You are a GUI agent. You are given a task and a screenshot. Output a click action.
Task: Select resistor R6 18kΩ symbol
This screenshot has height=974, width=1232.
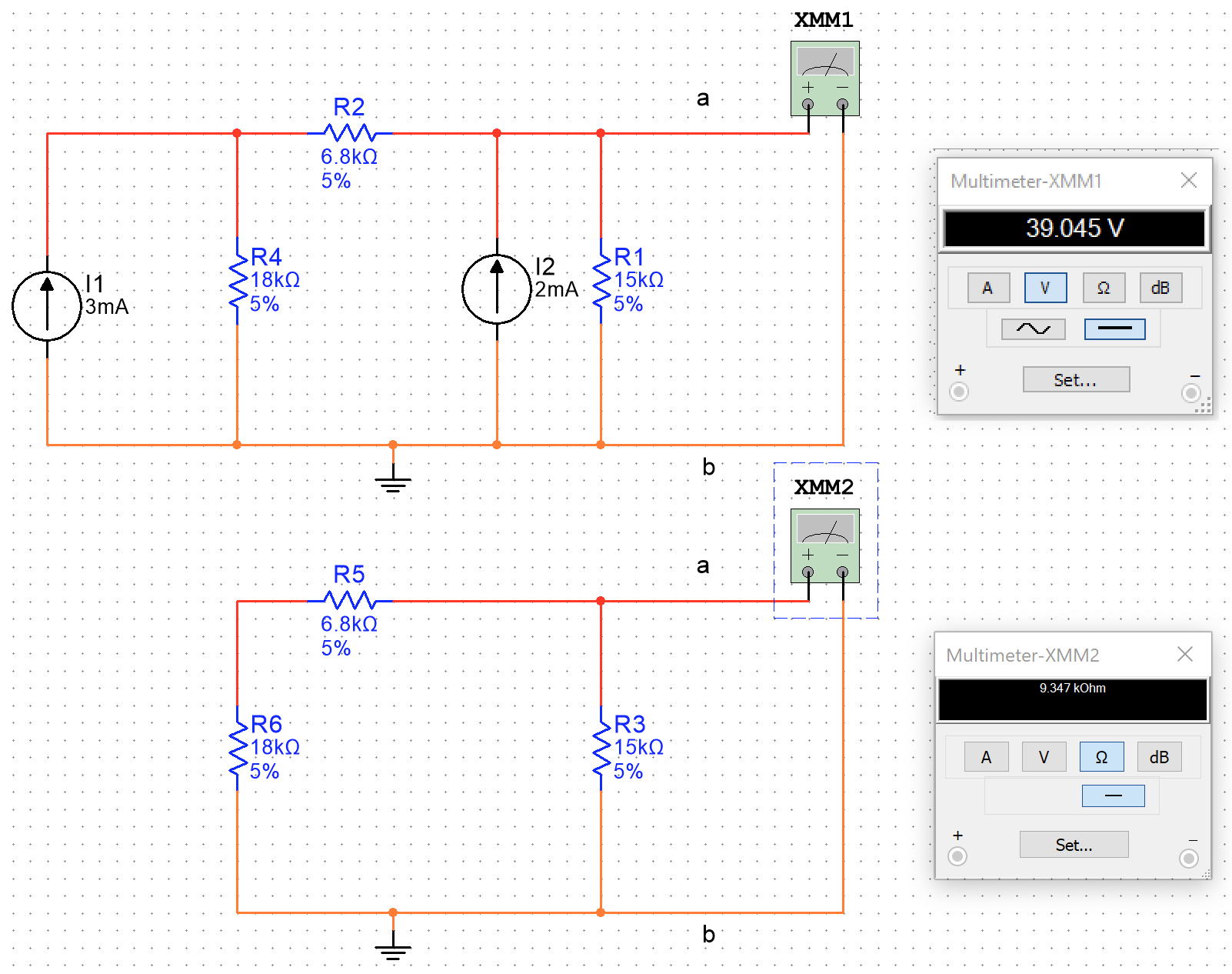coord(238,749)
